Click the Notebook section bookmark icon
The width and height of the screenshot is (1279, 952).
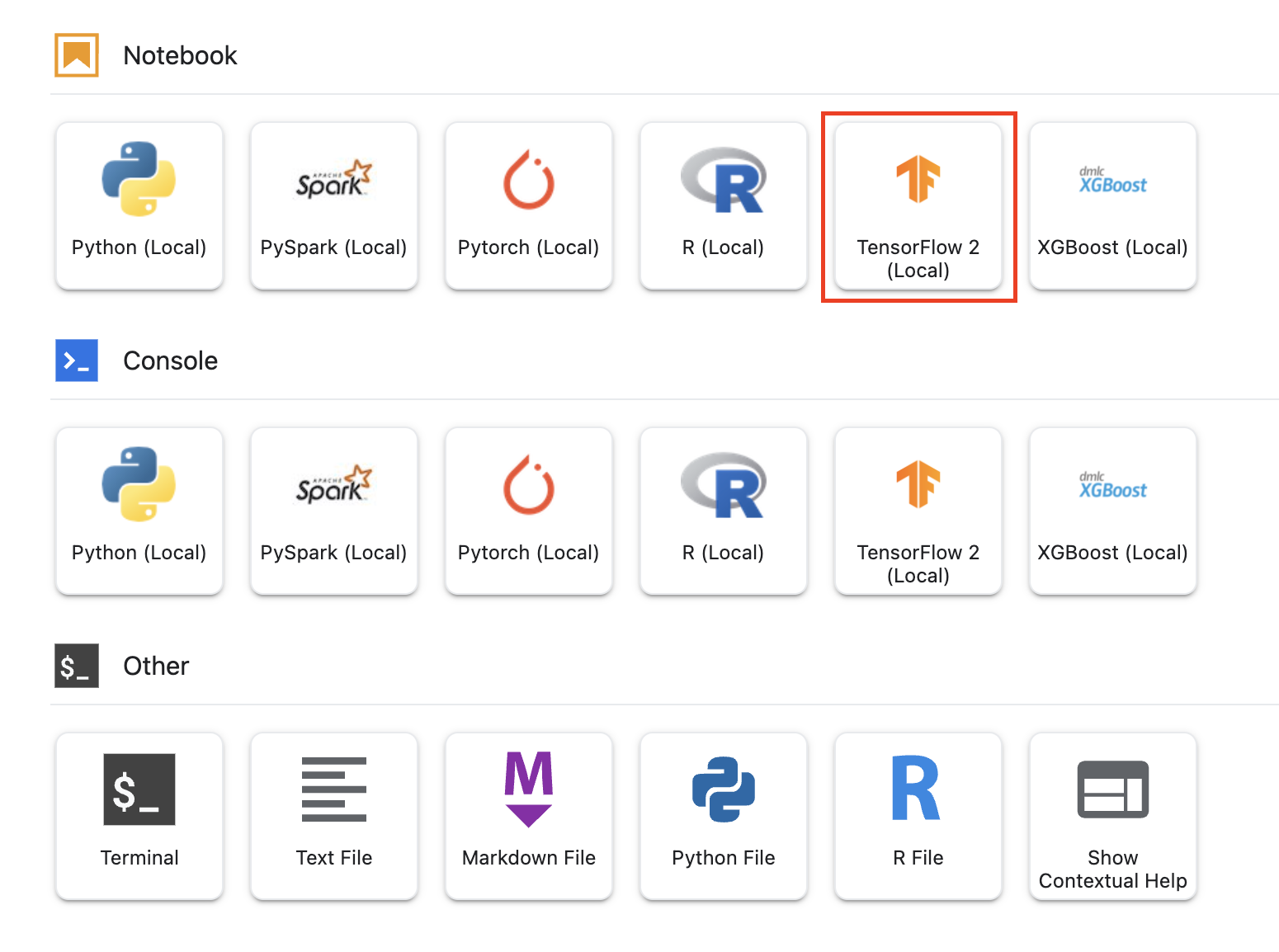(76, 54)
